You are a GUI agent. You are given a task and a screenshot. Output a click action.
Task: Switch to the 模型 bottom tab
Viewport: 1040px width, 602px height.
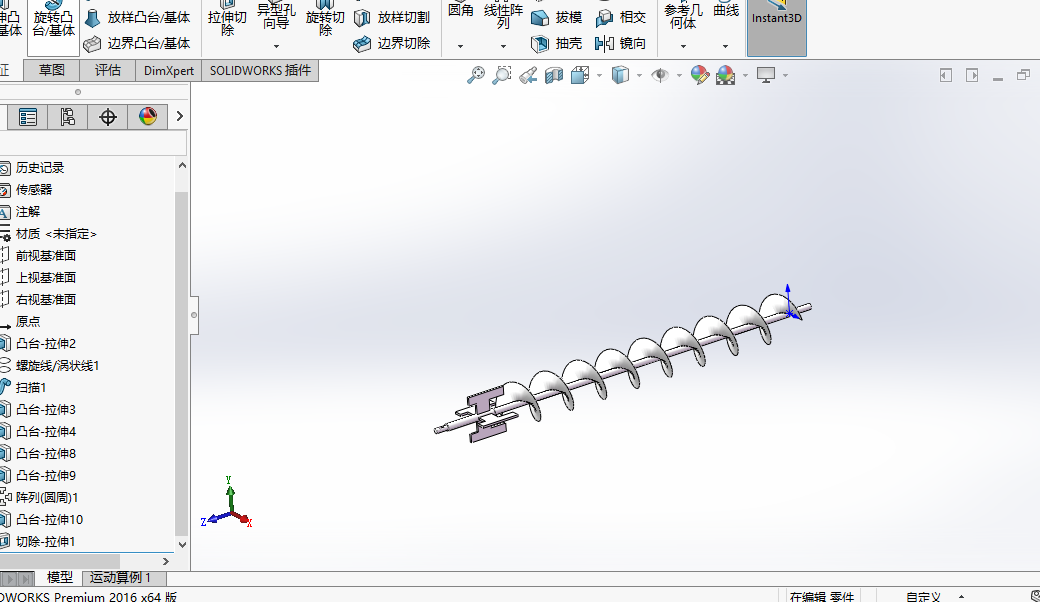tap(60, 577)
